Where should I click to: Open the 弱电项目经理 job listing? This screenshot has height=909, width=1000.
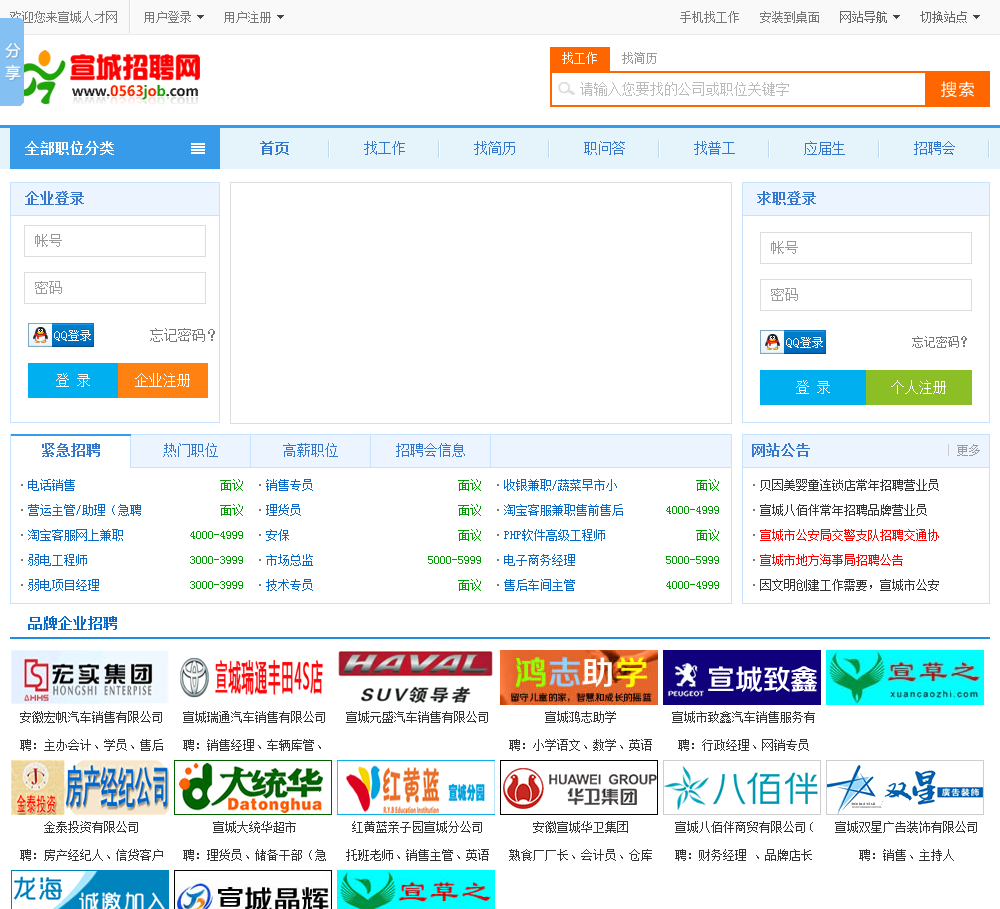point(63,585)
